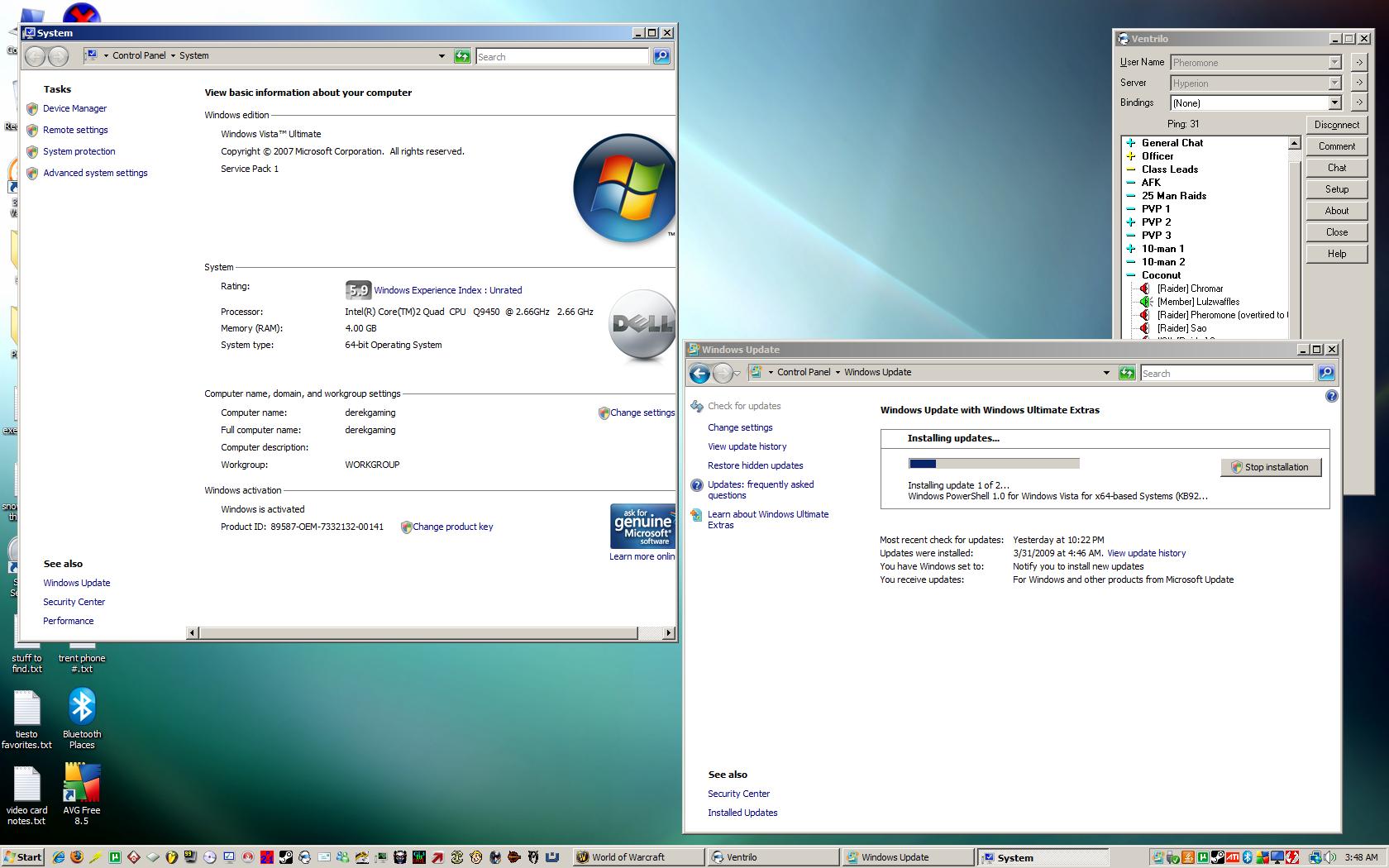
Task: Open tiesto favorites.txt on desktop
Action: click(x=26, y=718)
